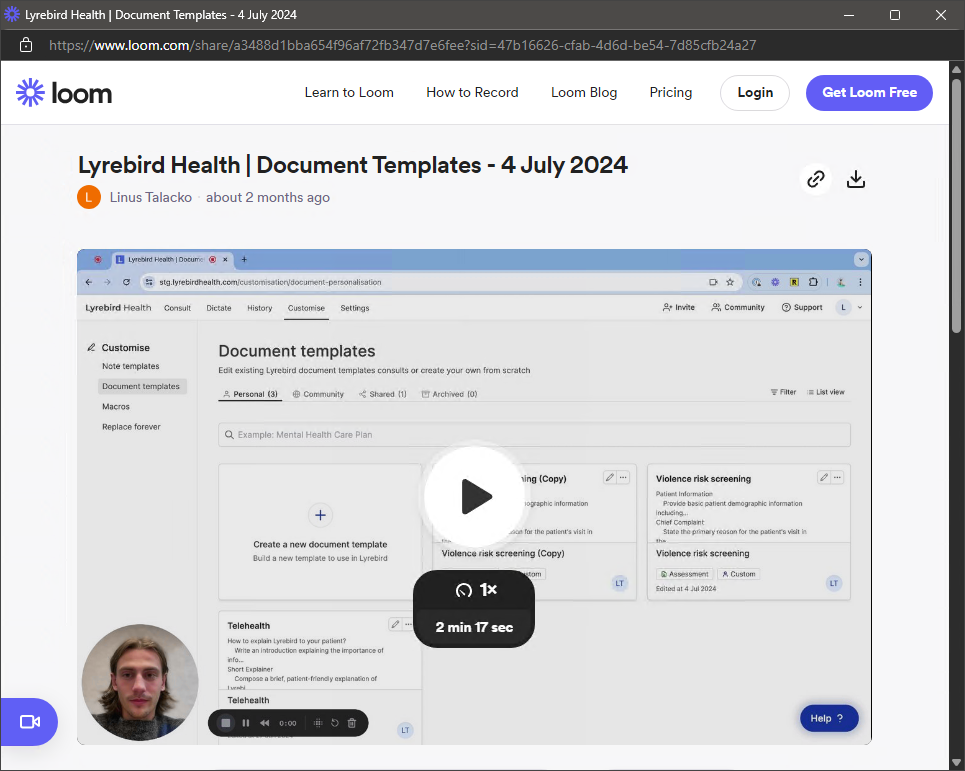Click the Assessment tag on Violence risk screening
The image size is (965, 771).
point(684,574)
